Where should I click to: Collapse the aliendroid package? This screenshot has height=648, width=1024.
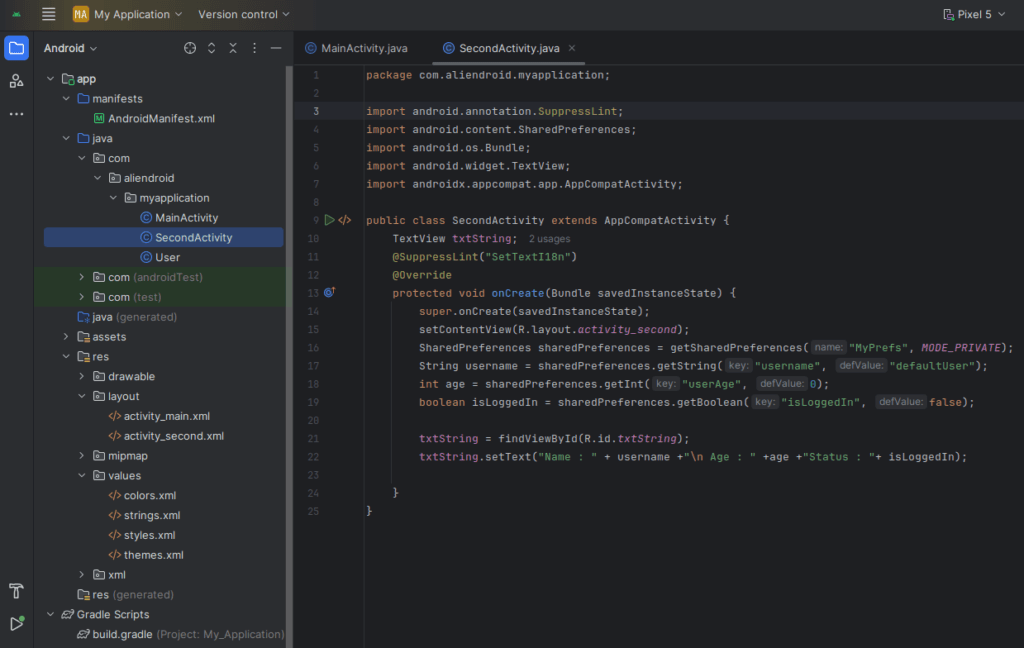click(x=97, y=178)
